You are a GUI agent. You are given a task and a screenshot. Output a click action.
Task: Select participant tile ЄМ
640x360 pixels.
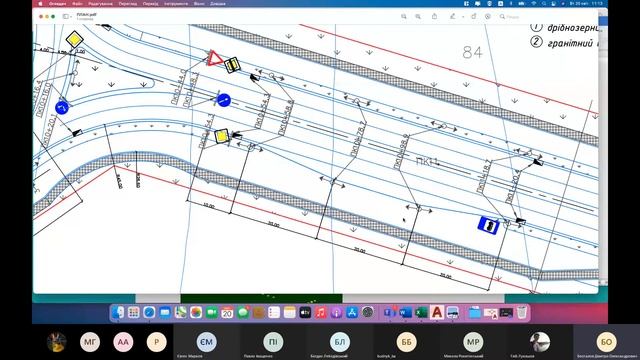click(207, 342)
